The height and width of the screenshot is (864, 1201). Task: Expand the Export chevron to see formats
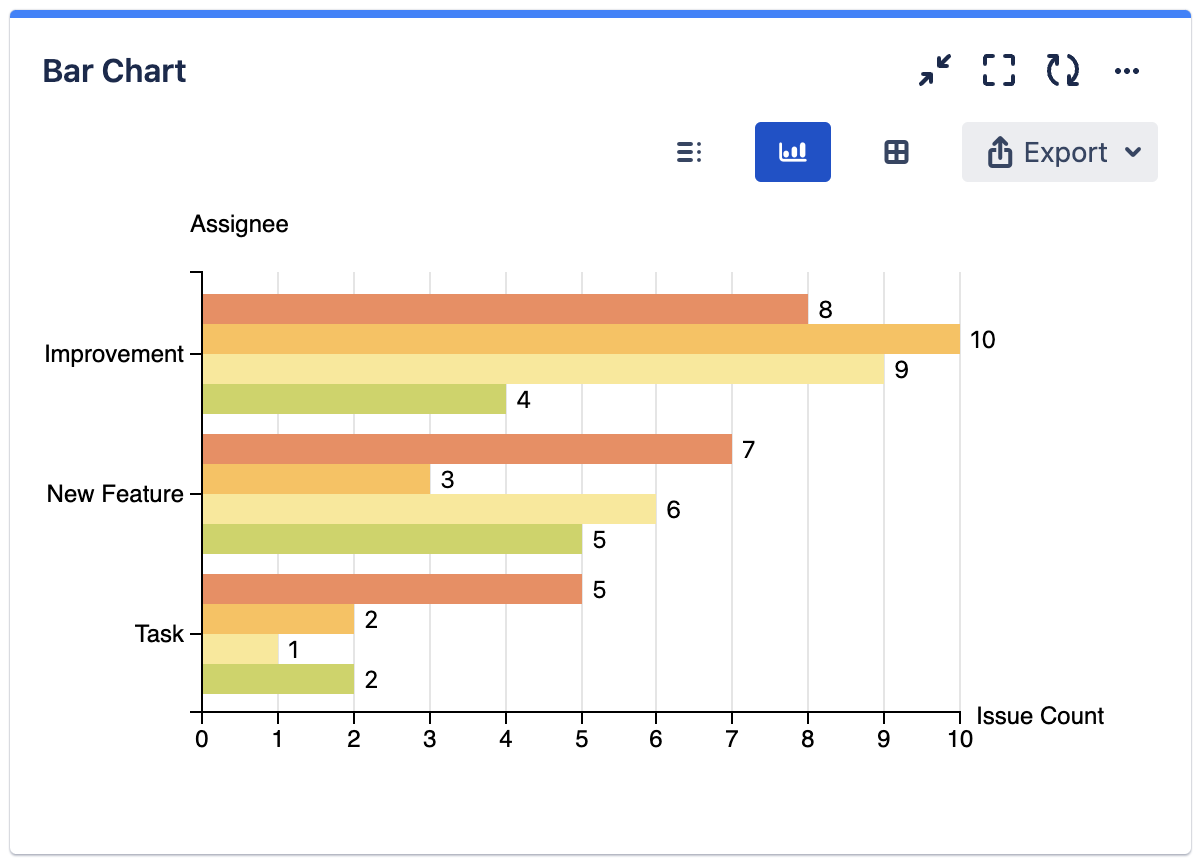[x=1133, y=152]
